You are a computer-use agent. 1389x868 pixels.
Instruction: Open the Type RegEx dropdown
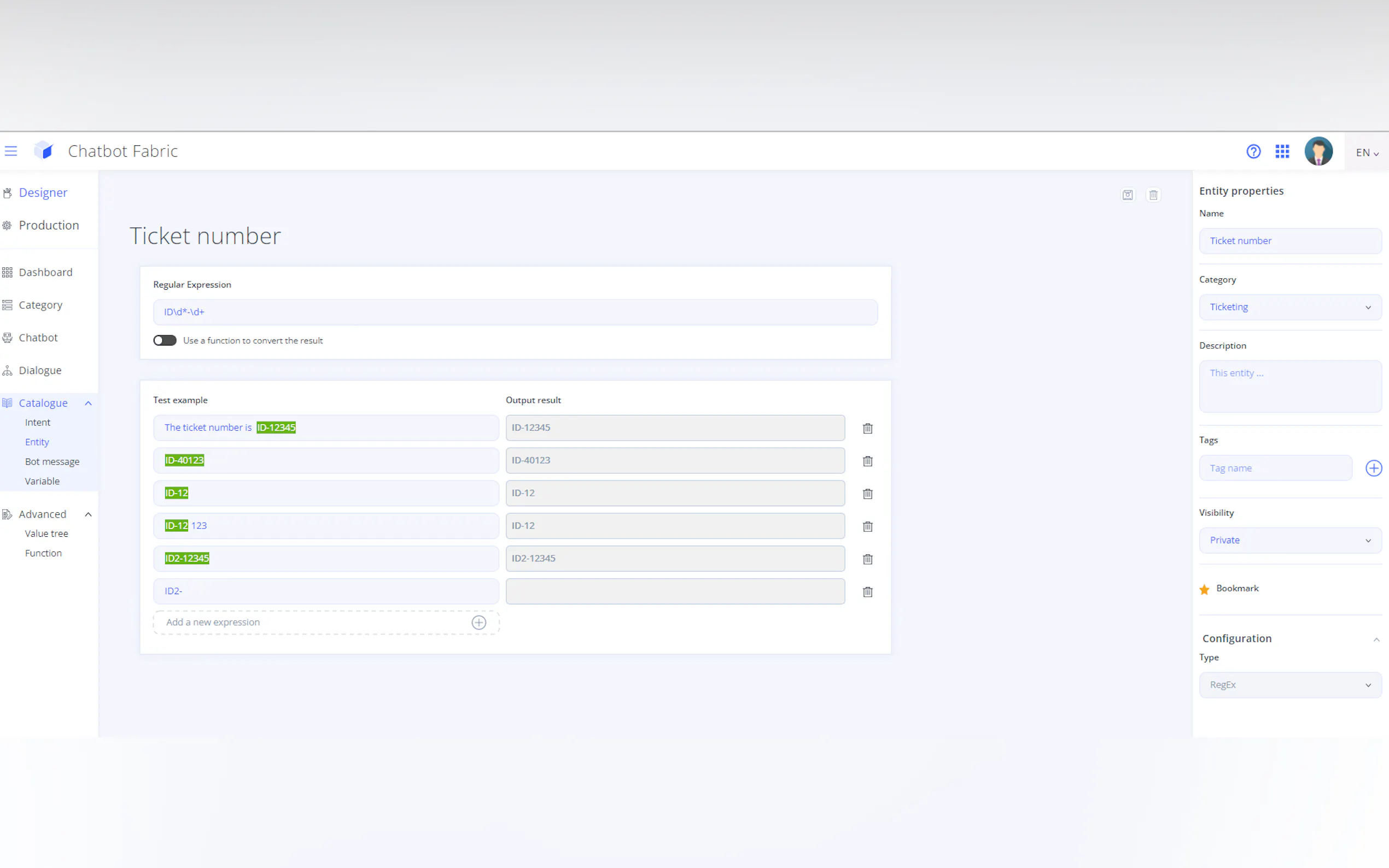(1289, 685)
